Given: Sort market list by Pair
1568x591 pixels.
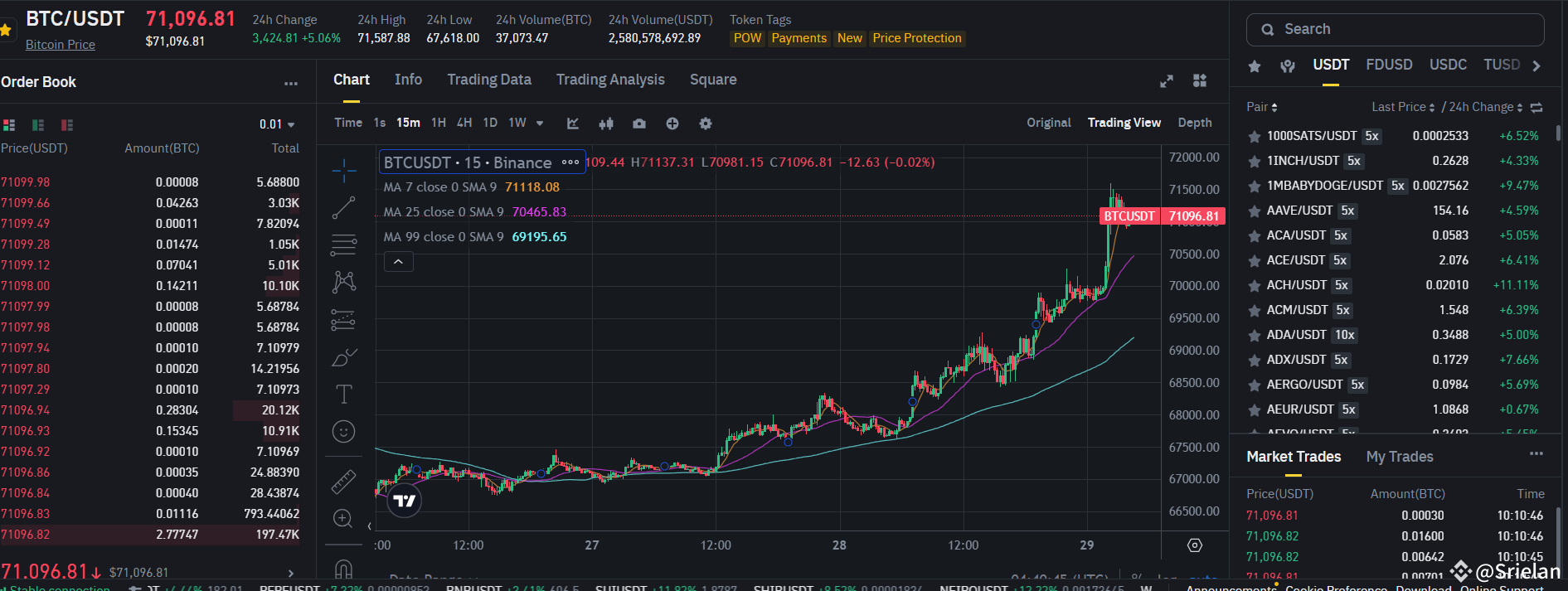Looking at the screenshot, I should (x=1262, y=107).
